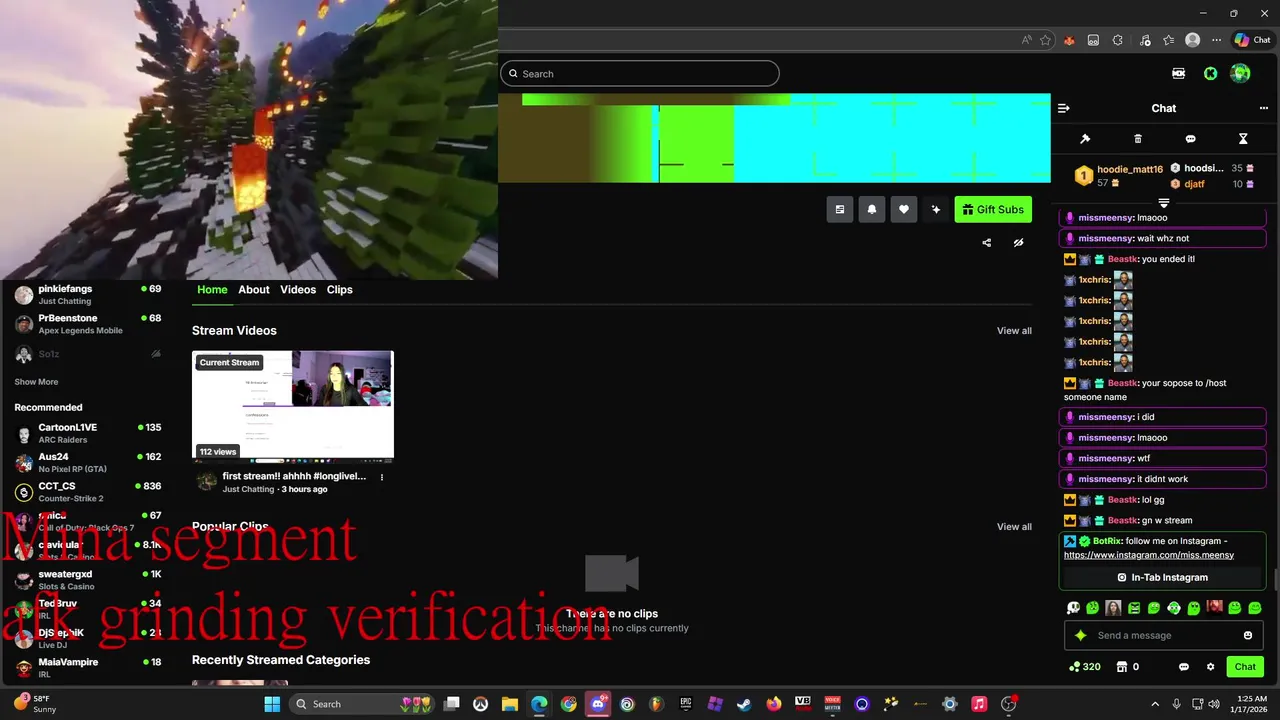The image size is (1280, 720).
Task: Click the green sparkle icon in message box
Action: (1080, 635)
